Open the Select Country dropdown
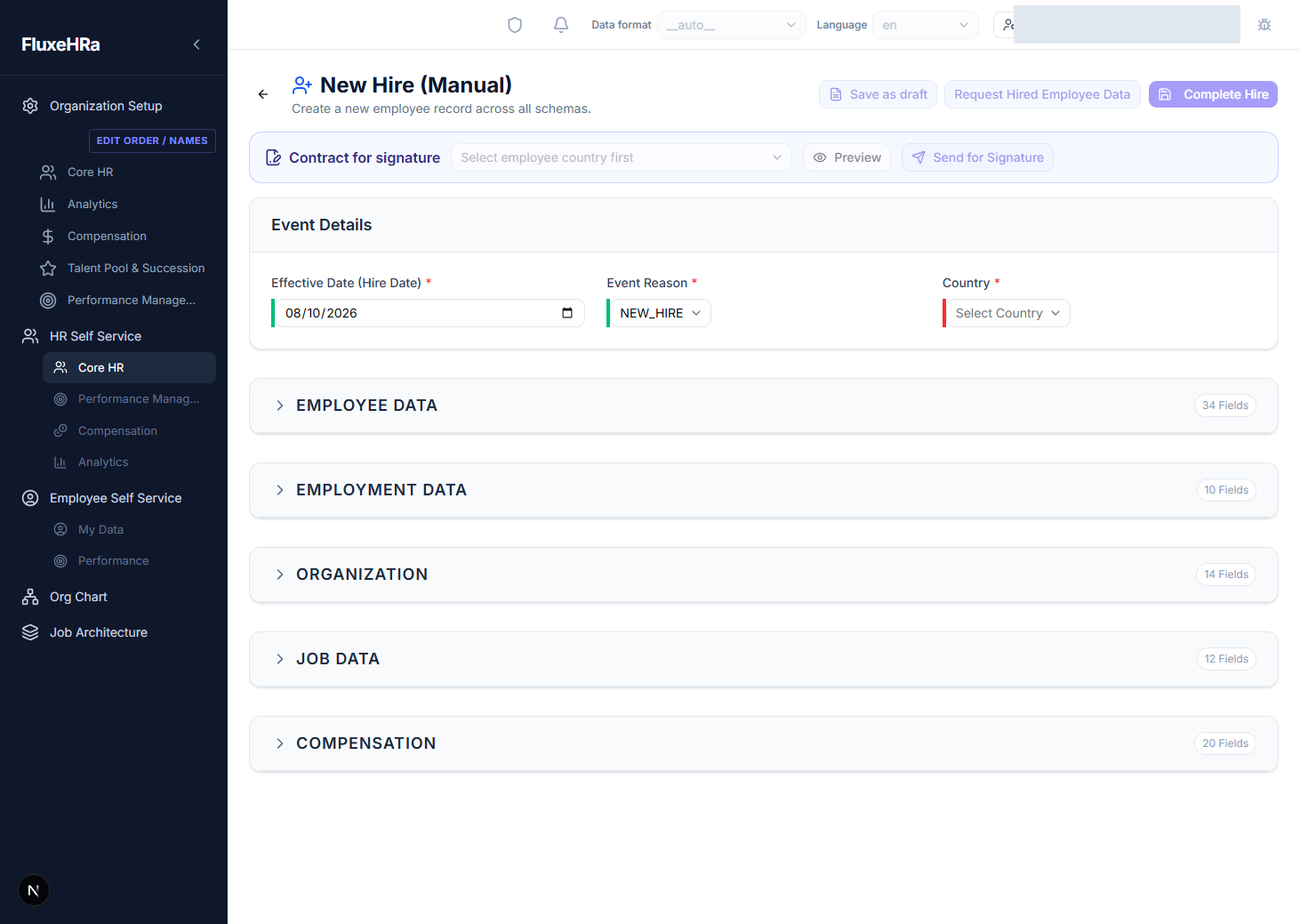This screenshot has width=1300, height=924. [1007, 313]
